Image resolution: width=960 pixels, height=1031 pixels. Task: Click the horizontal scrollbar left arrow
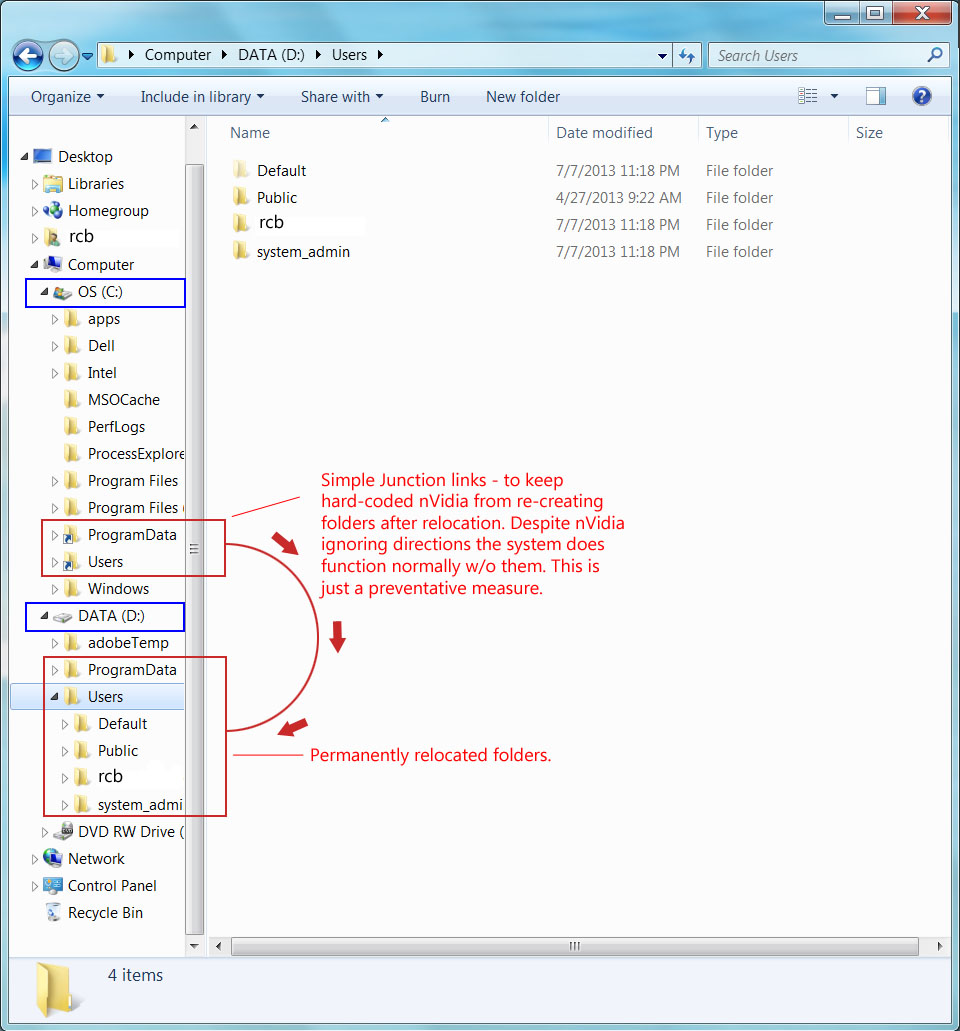[218, 946]
